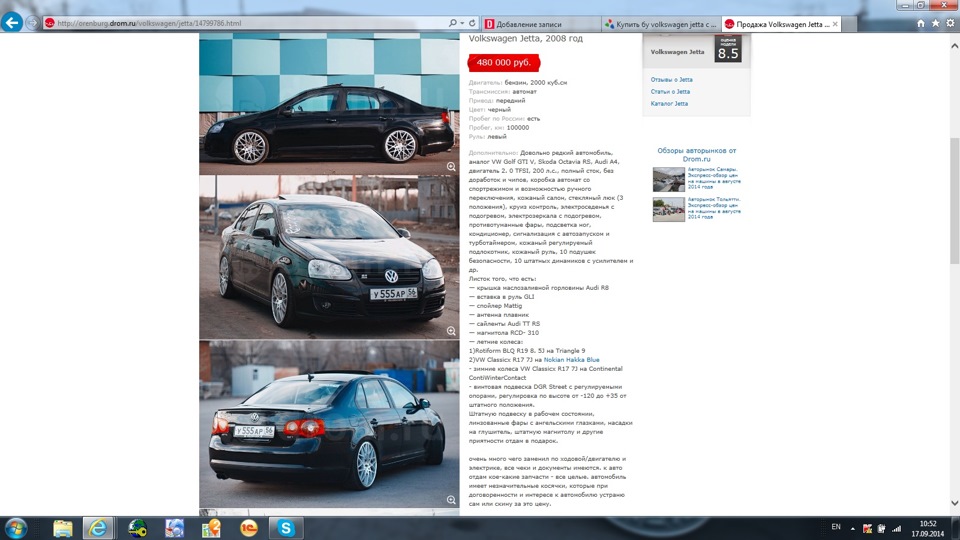Click the browser forward arrow button

[32, 23]
